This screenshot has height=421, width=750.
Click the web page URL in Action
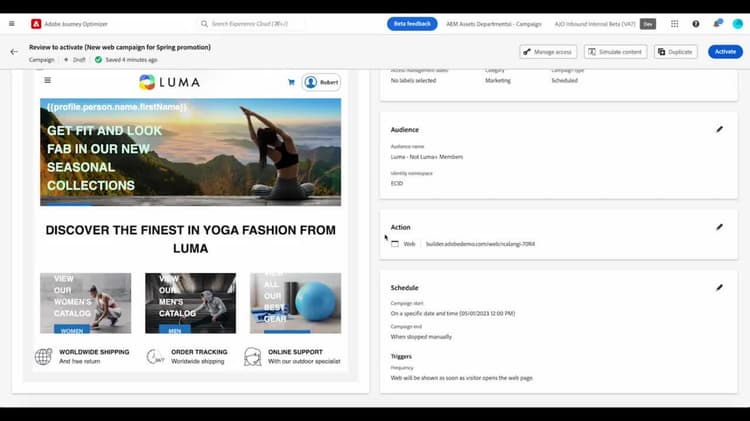(480, 244)
